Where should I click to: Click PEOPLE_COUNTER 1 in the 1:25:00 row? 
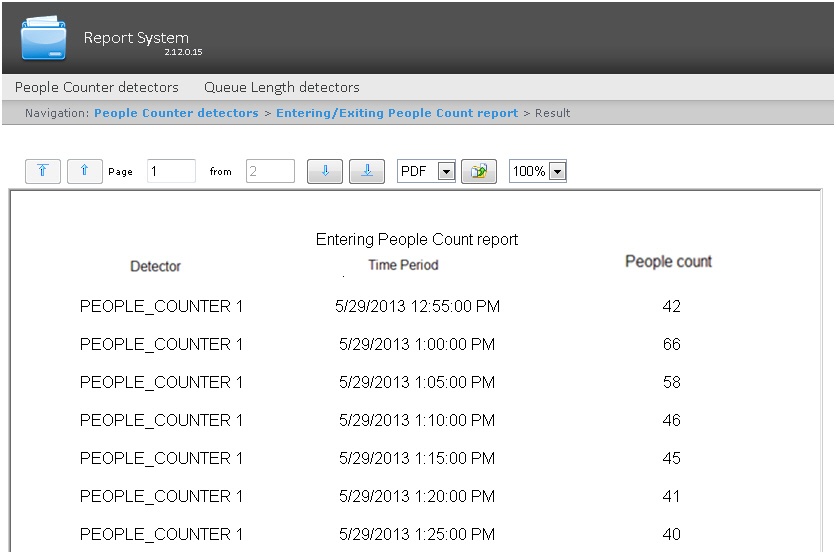tap(161, 534)
